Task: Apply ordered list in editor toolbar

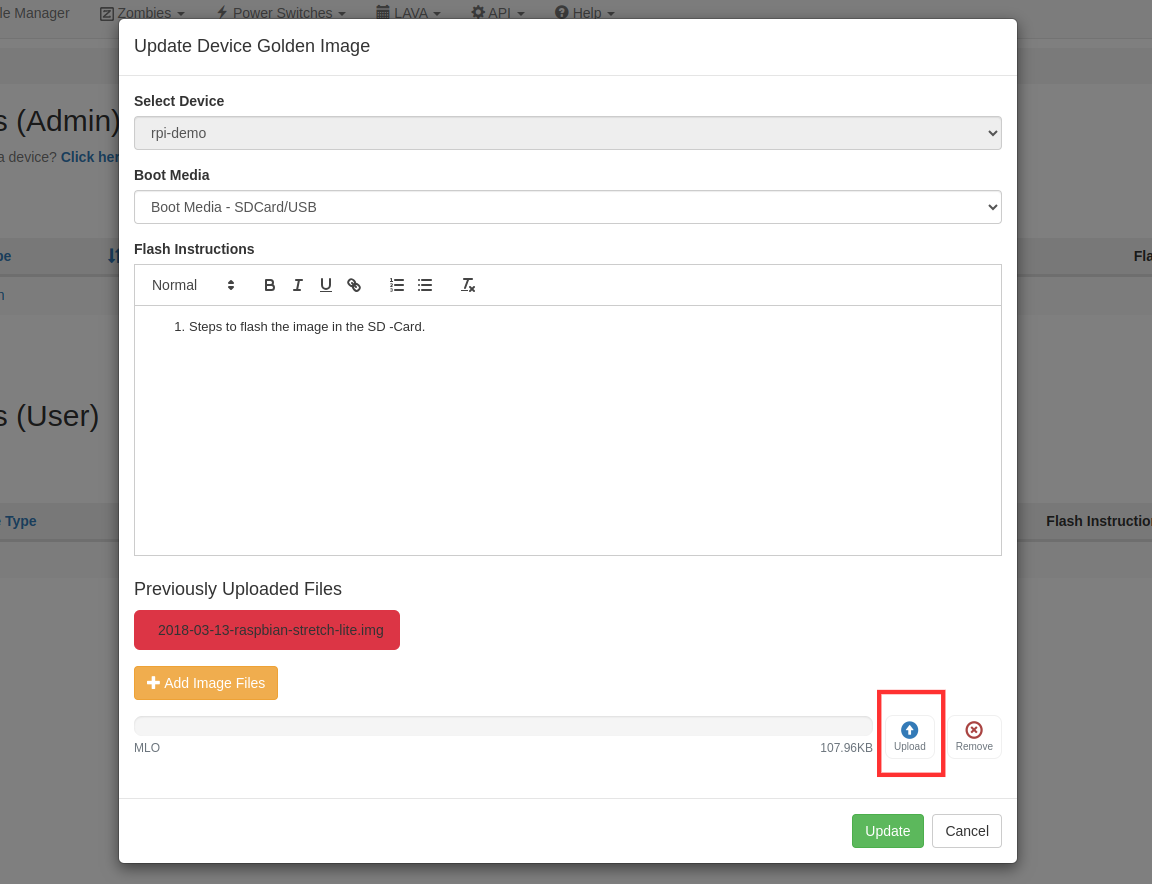Action: [x=397, y=285]
